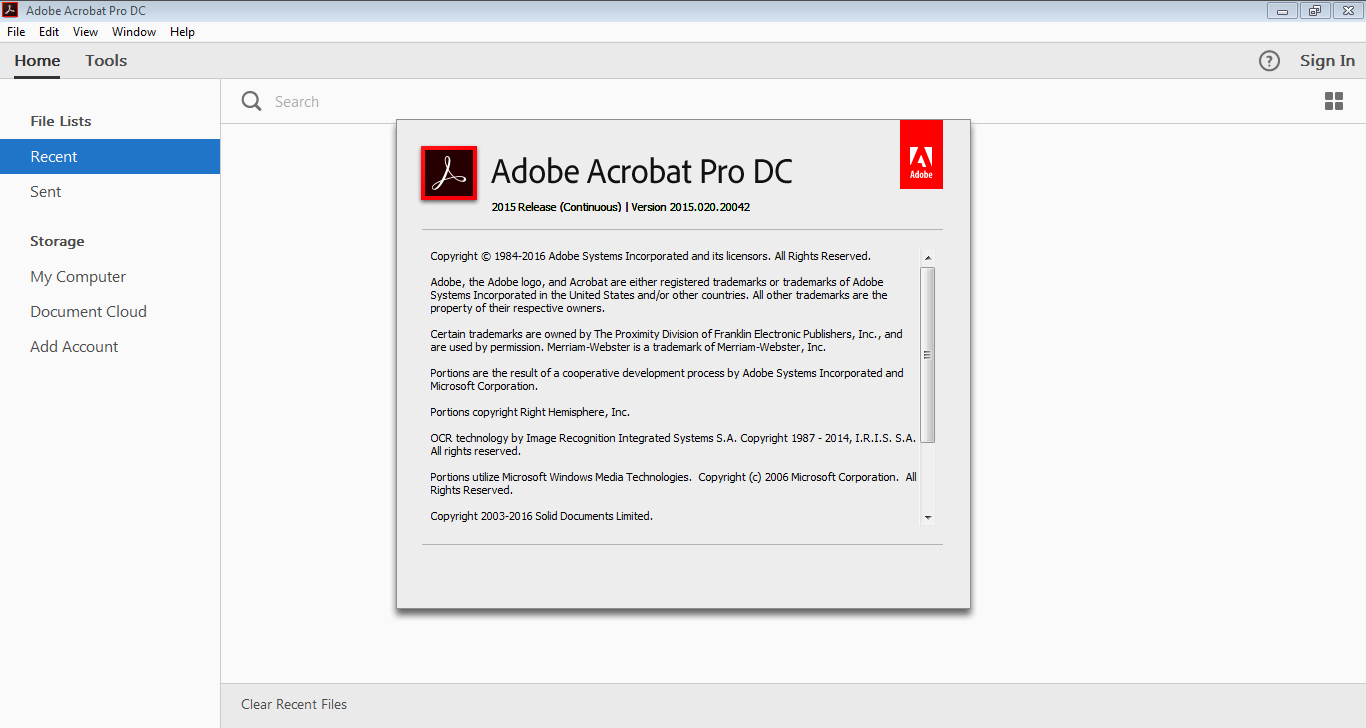Restore down the Acrobat window

(1315, 11)
